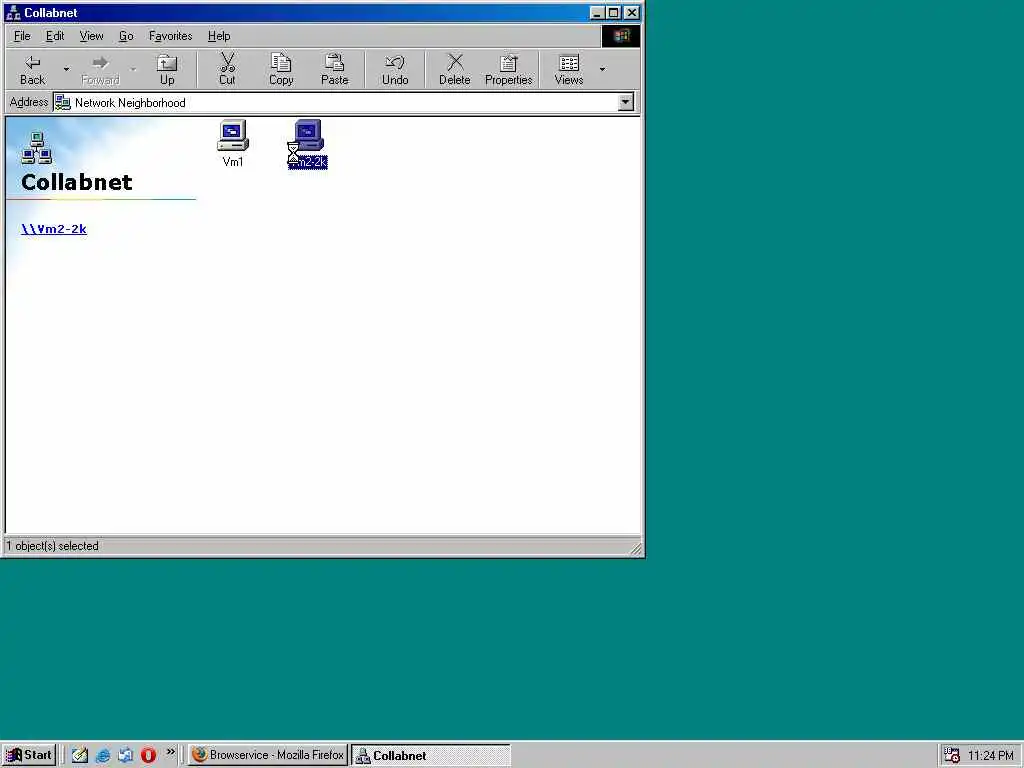Click the Views toolbar button
This screenshot has height=768, width=1024.
(569, 70)
